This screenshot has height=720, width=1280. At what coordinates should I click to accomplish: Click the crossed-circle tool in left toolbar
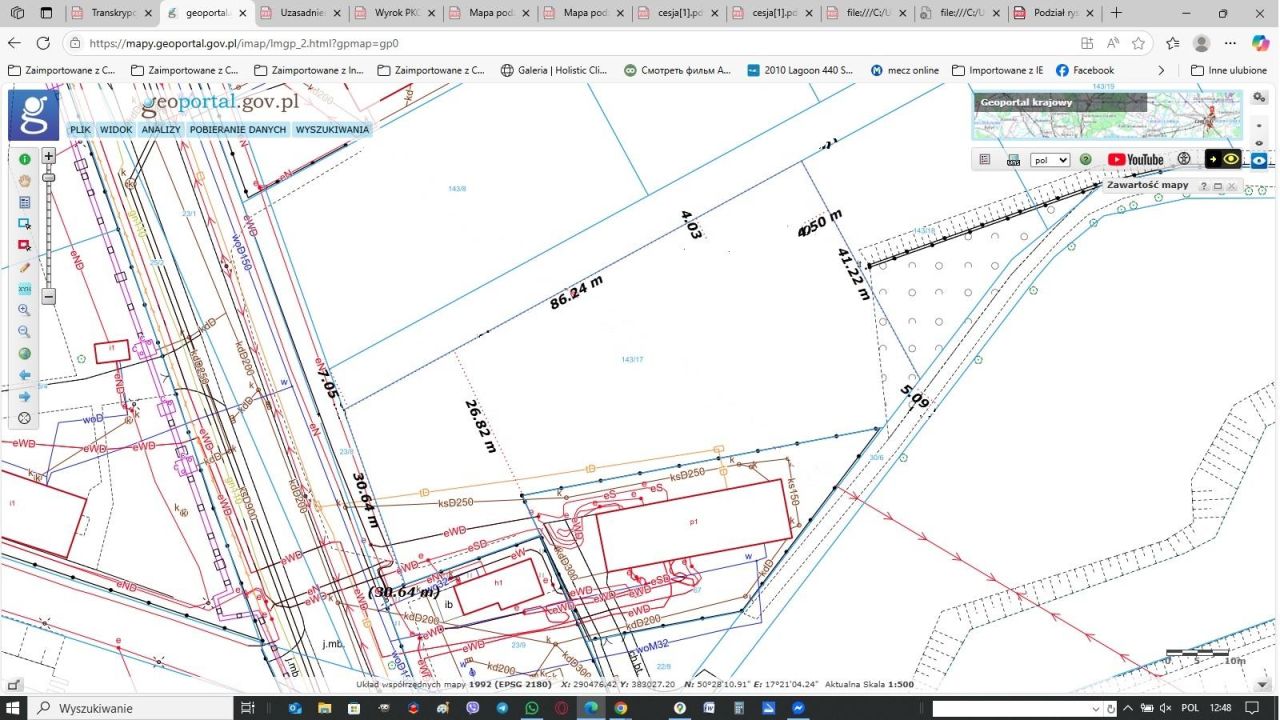(x=25, y=418)
